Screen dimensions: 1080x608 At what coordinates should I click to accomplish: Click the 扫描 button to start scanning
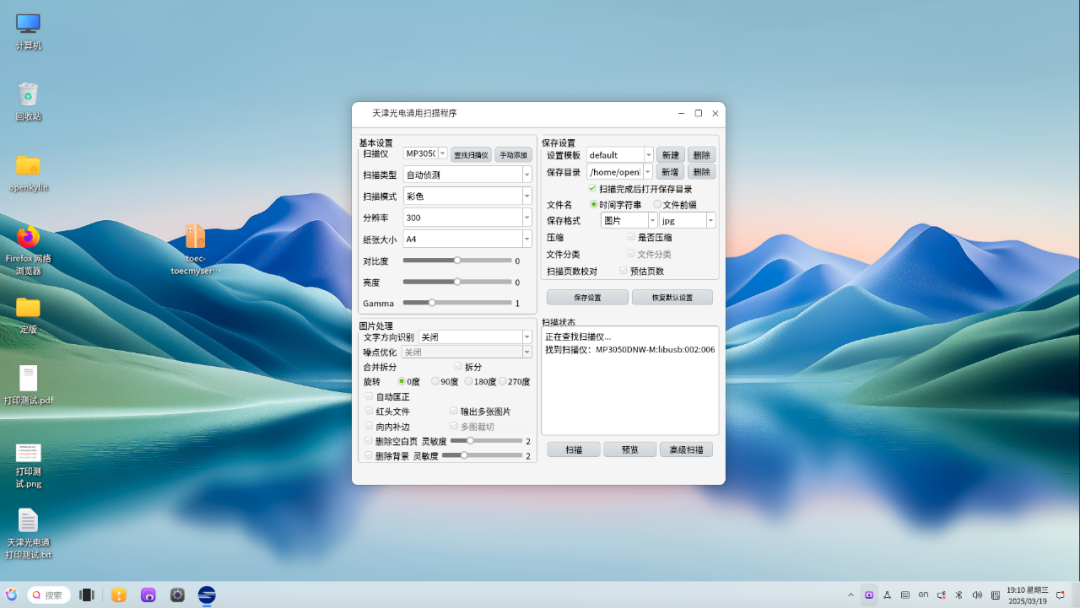point(573,449)
